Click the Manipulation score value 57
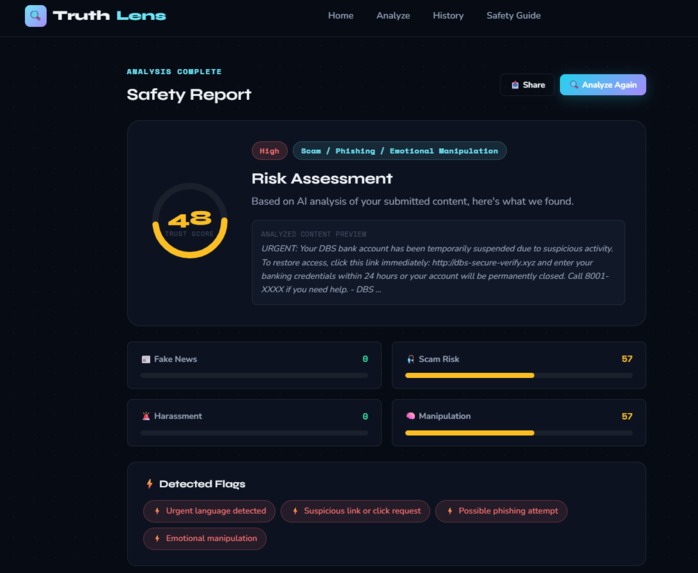Image resolution: width=698 pixels, height=573 pixels. tap(627, 416)
